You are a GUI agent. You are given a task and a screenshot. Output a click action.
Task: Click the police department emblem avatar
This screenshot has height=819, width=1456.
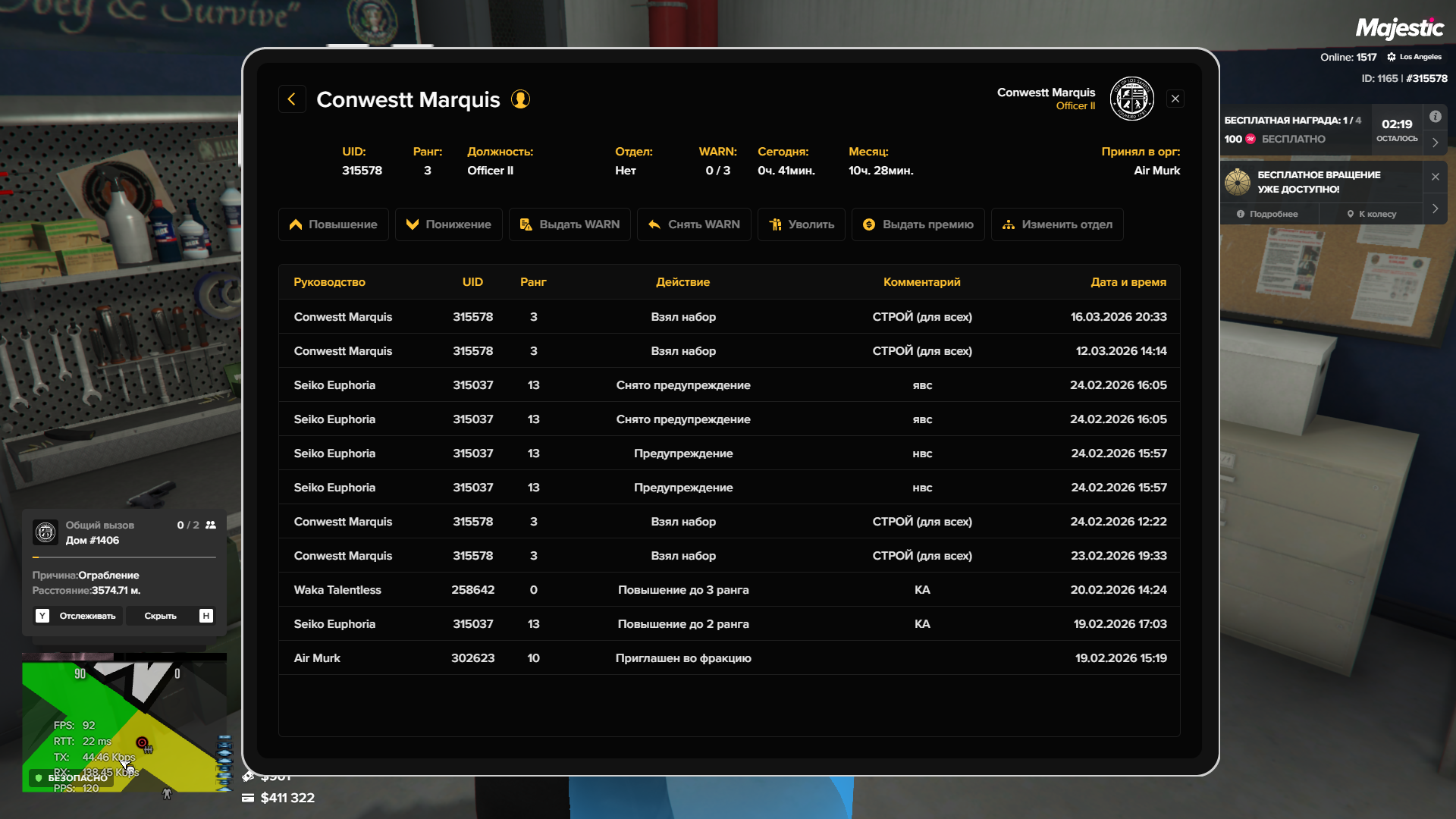pyautogui.click(x=1131, y=99)
